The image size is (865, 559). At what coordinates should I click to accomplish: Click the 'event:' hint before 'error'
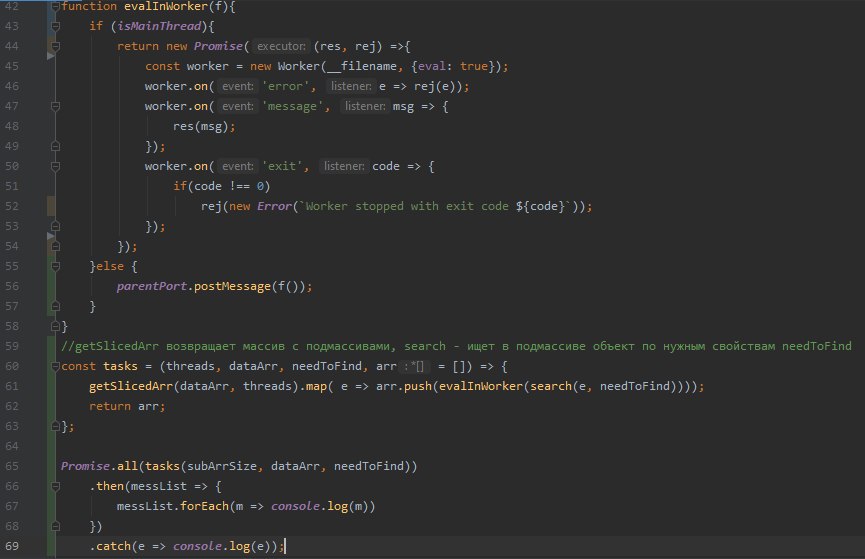tap(238, 86)
